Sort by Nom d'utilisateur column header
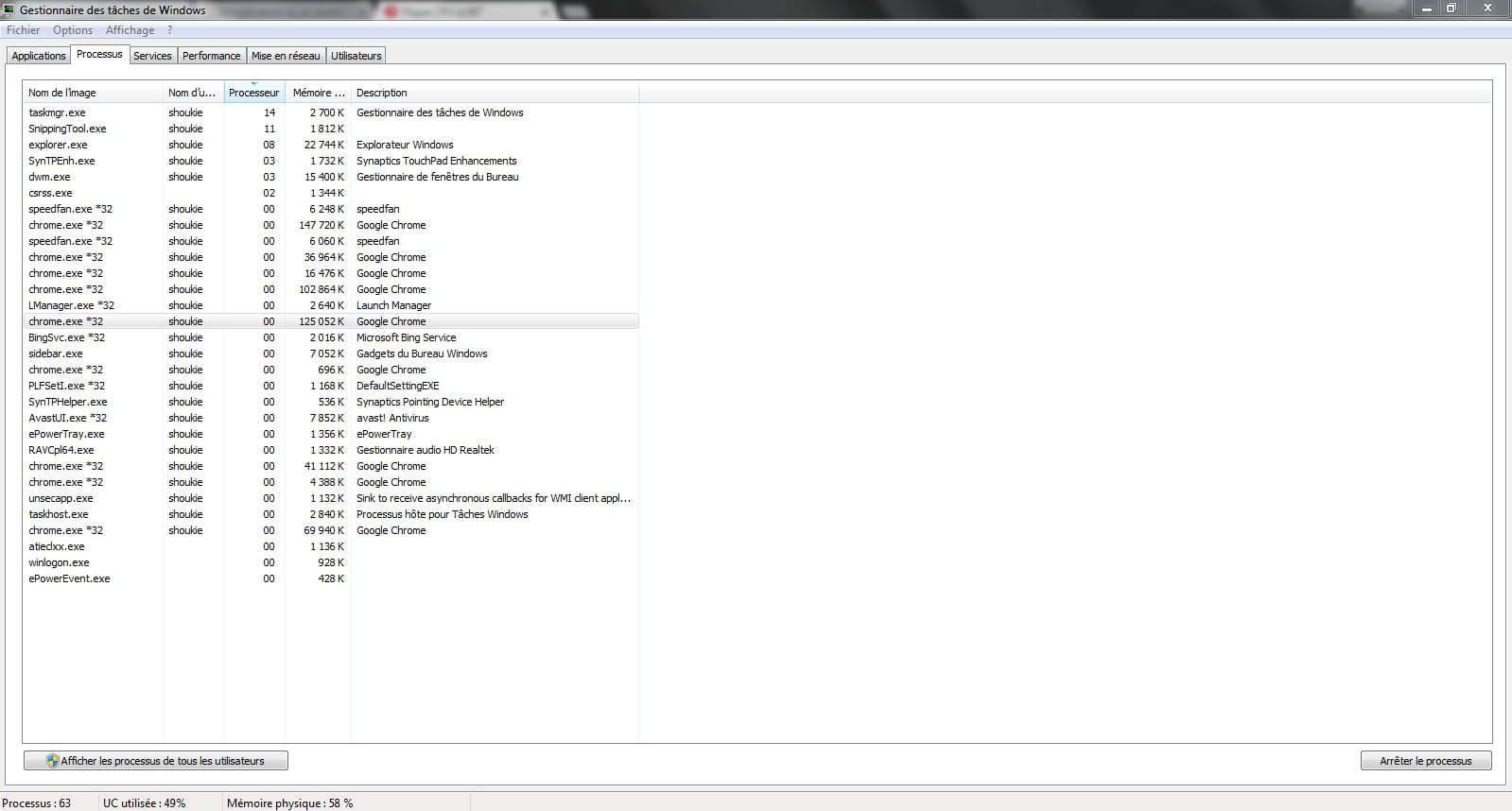 193,93
